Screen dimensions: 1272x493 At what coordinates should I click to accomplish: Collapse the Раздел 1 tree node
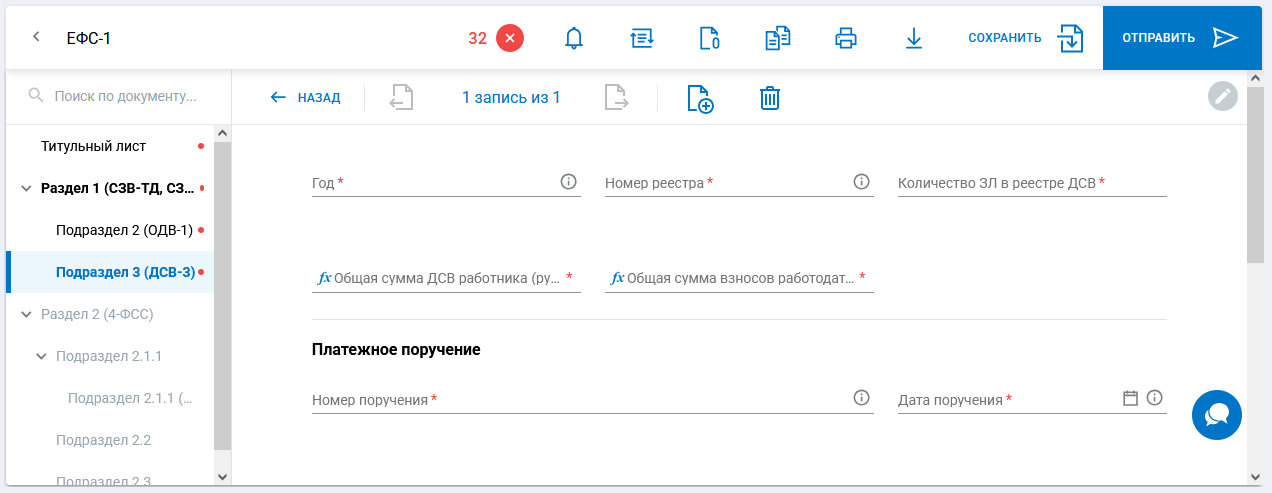pos(26,188)
